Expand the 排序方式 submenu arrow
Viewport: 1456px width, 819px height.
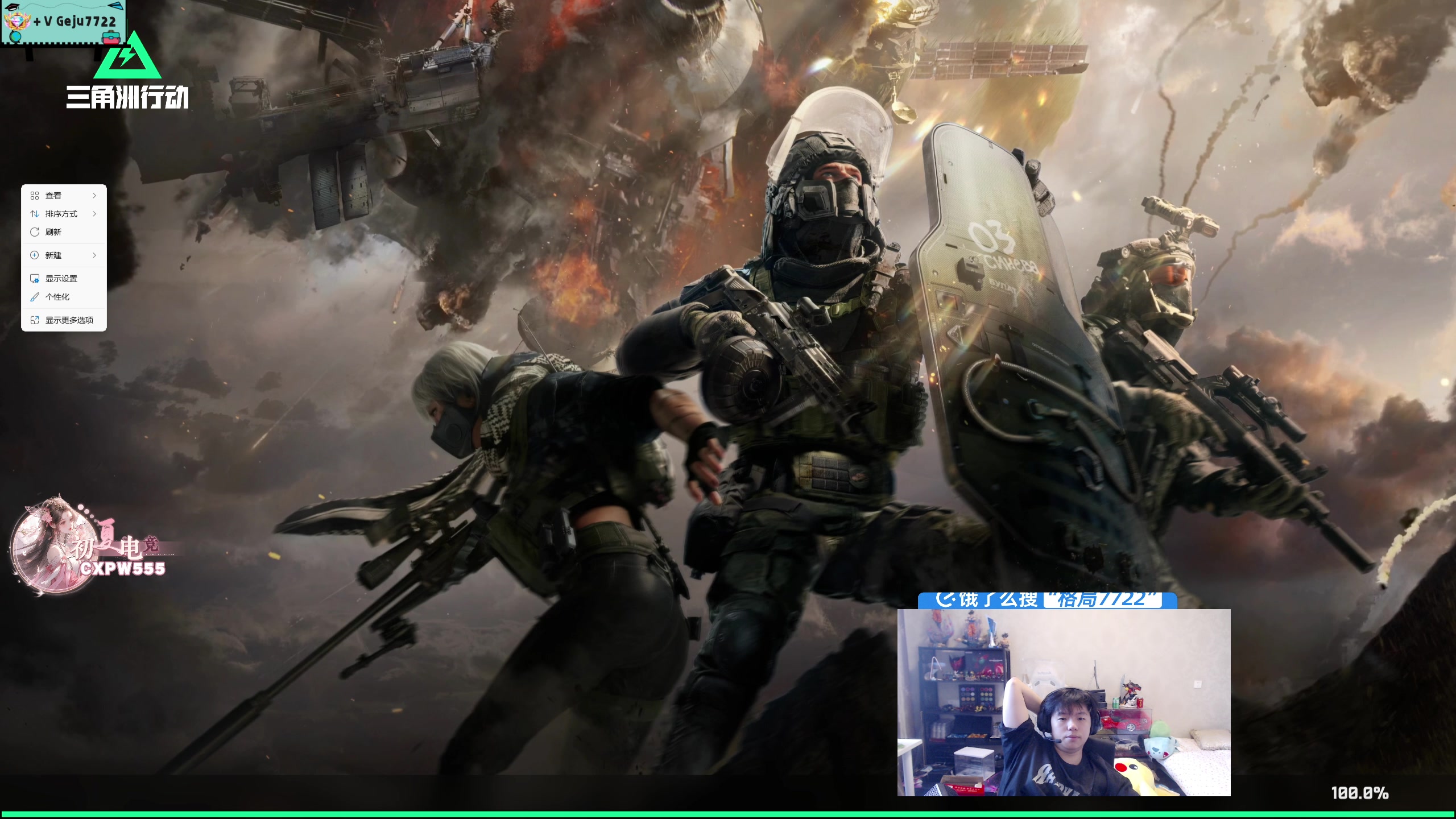coord(94,214)
